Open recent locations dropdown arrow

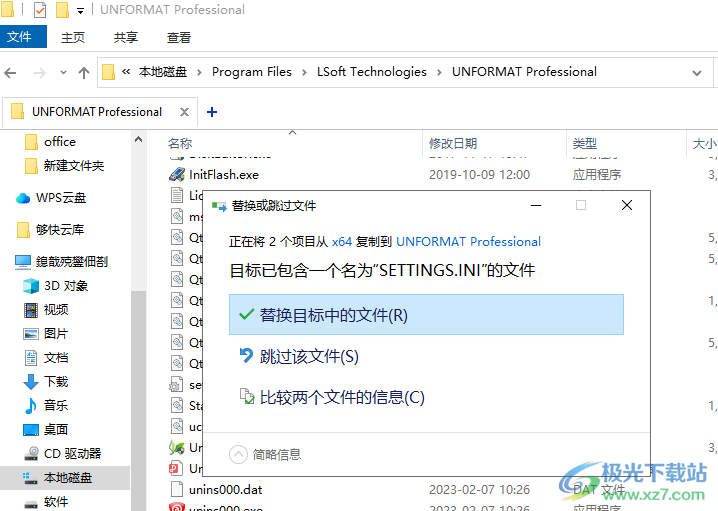pos(63,72)
